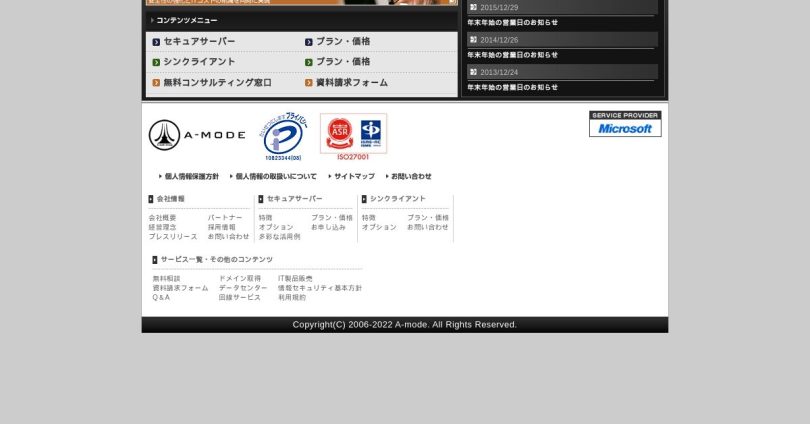Click the Copyright 2006-2022 A-mode footer text

coord(404,325)
